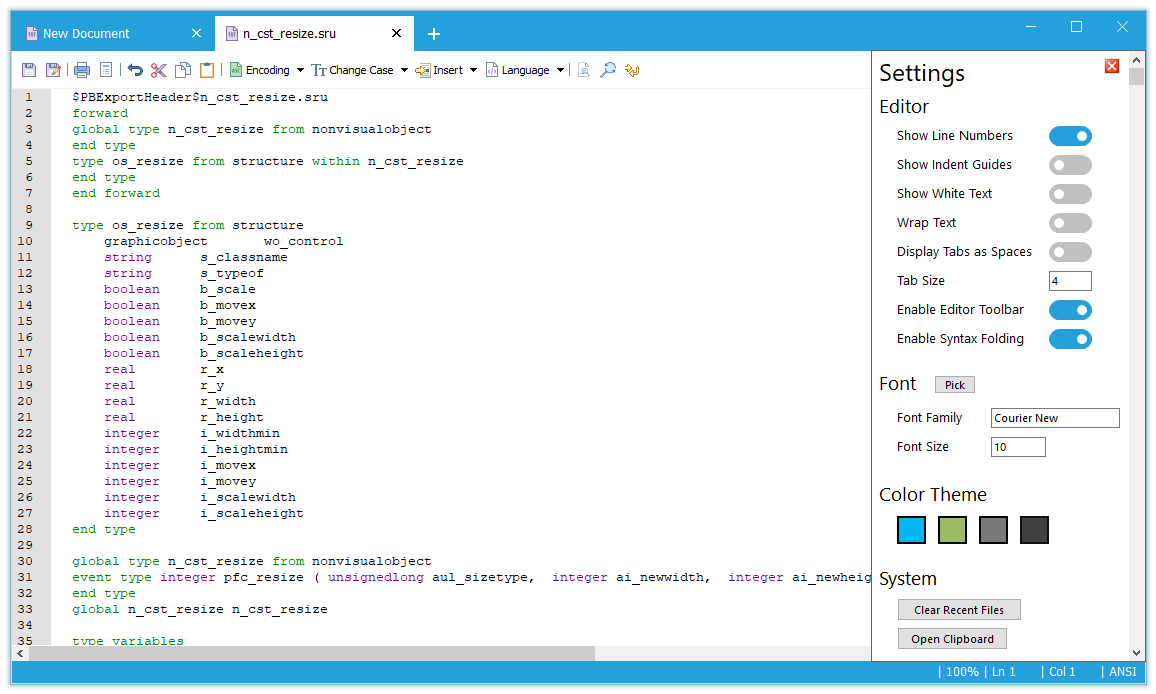The width and height of the screenshot is (1156, 694).
Task: Close the Settings panel with red X
Action: point(1111,66)
